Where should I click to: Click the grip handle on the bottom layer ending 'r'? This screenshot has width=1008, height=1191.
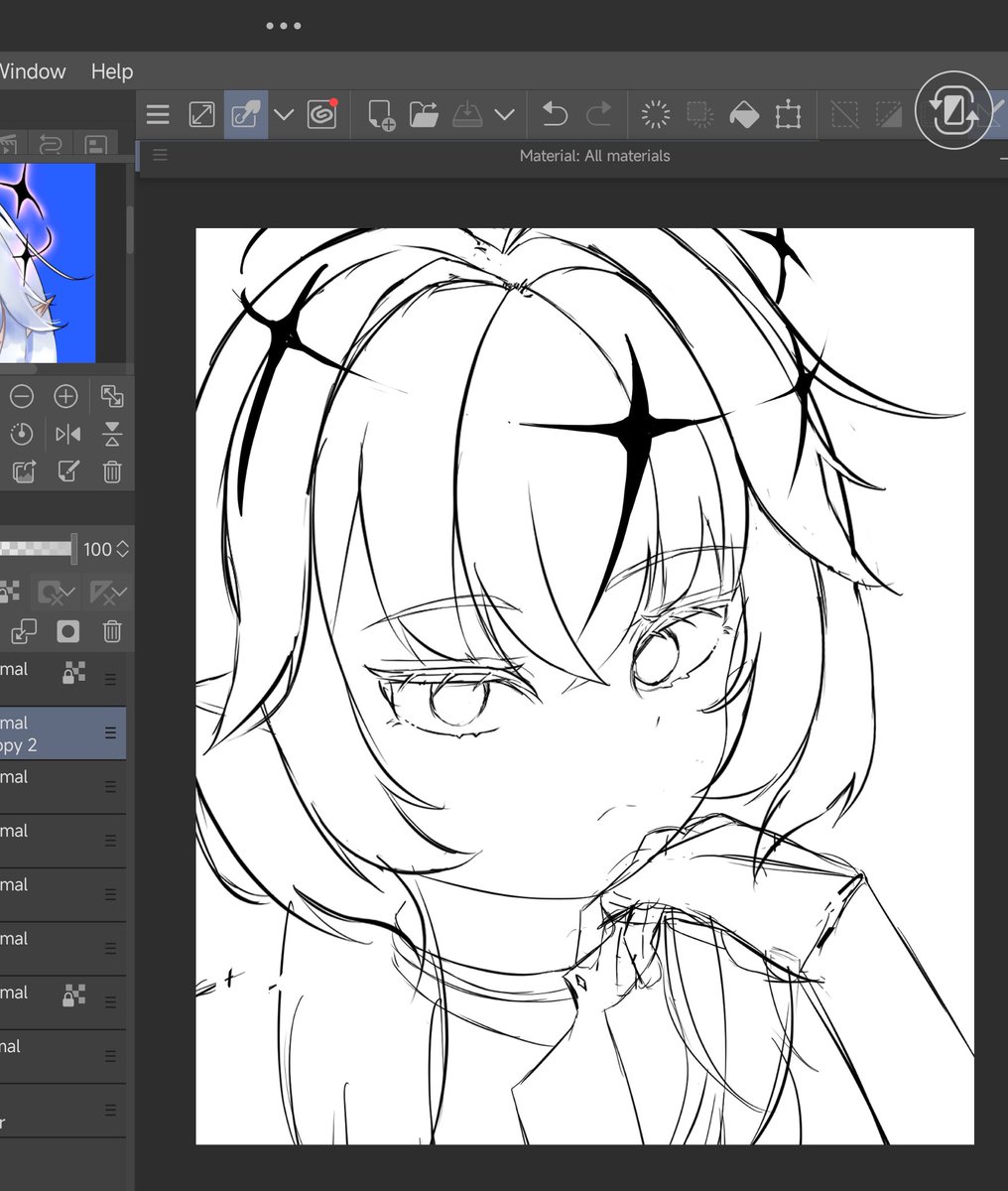[x=110, y=1110]
